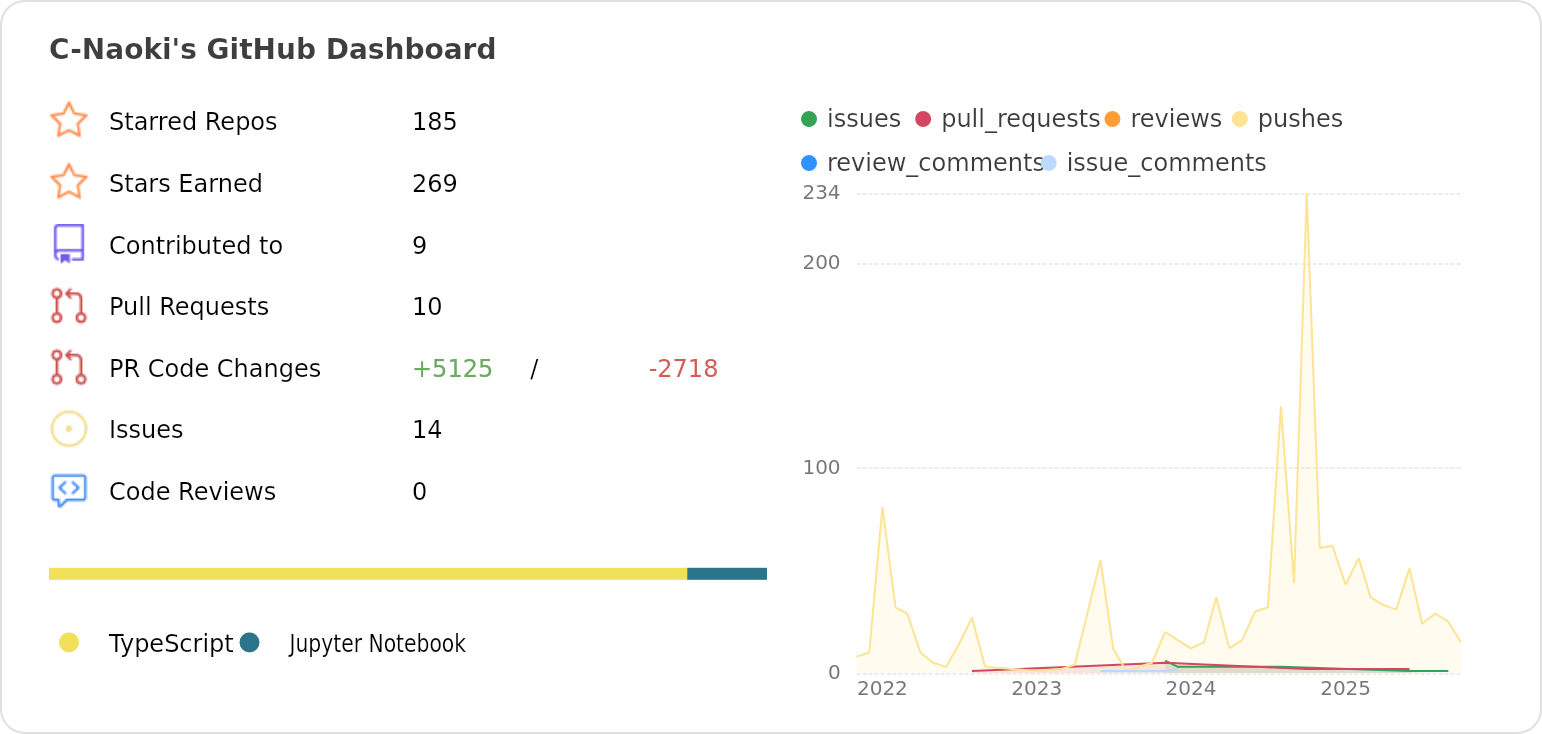Click the dashboard title heading
The height and width of the screenshot is (734, 1542).
coord(273,50)
